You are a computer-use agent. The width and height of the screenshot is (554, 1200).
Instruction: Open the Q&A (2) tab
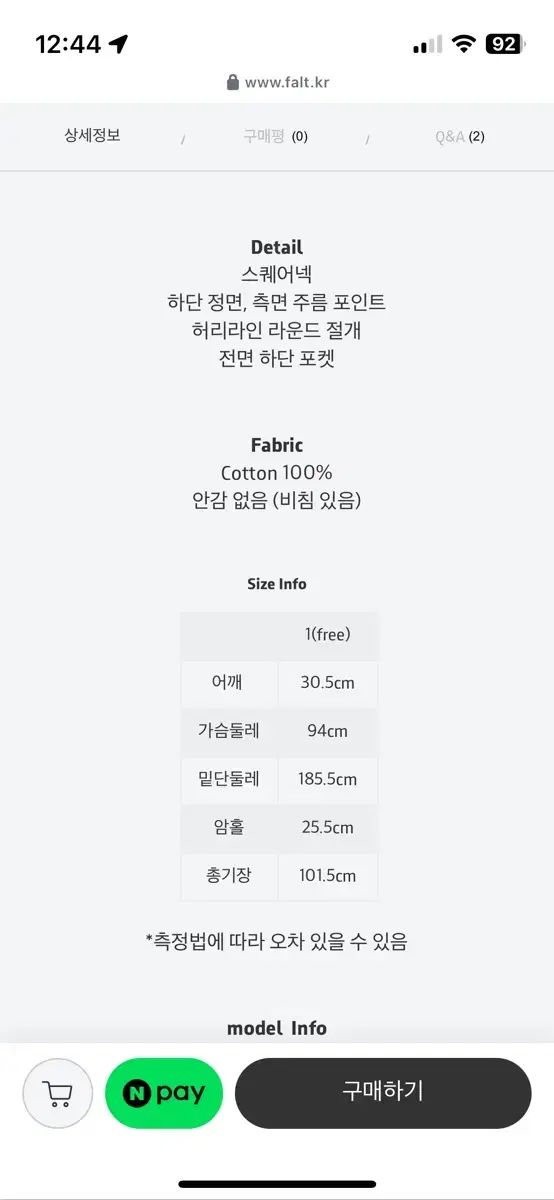click(460, 136)
